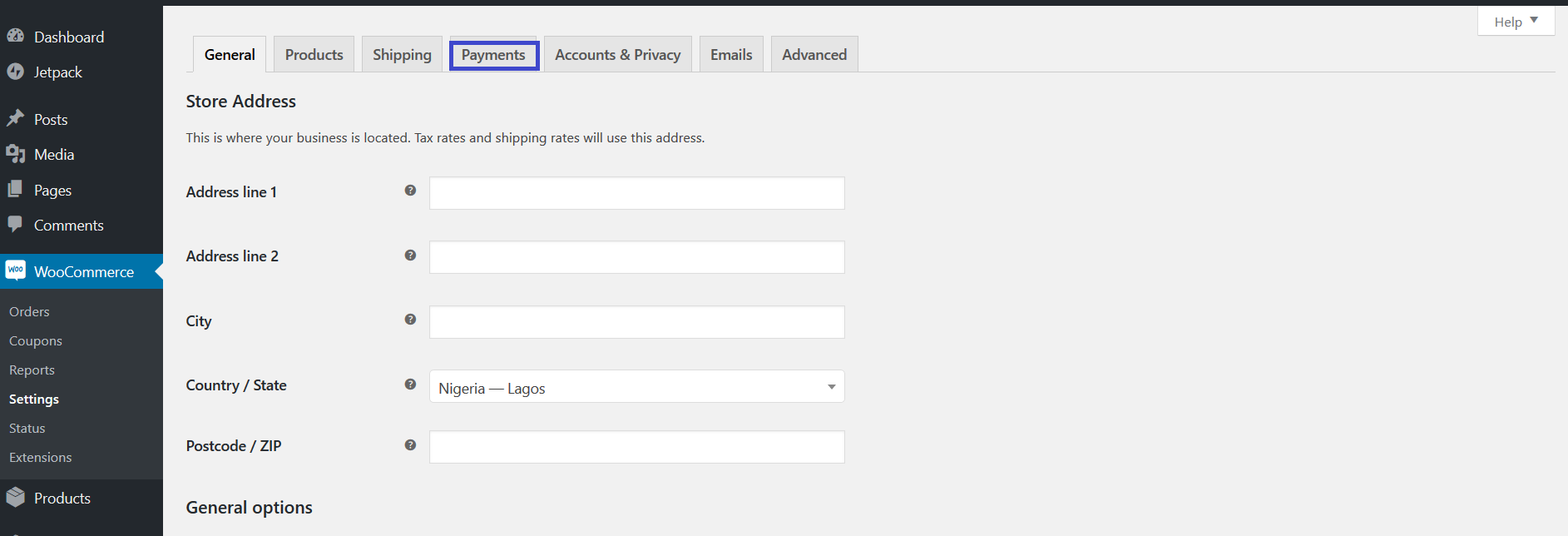Open the Coupons submenu link

coord(36,340)
